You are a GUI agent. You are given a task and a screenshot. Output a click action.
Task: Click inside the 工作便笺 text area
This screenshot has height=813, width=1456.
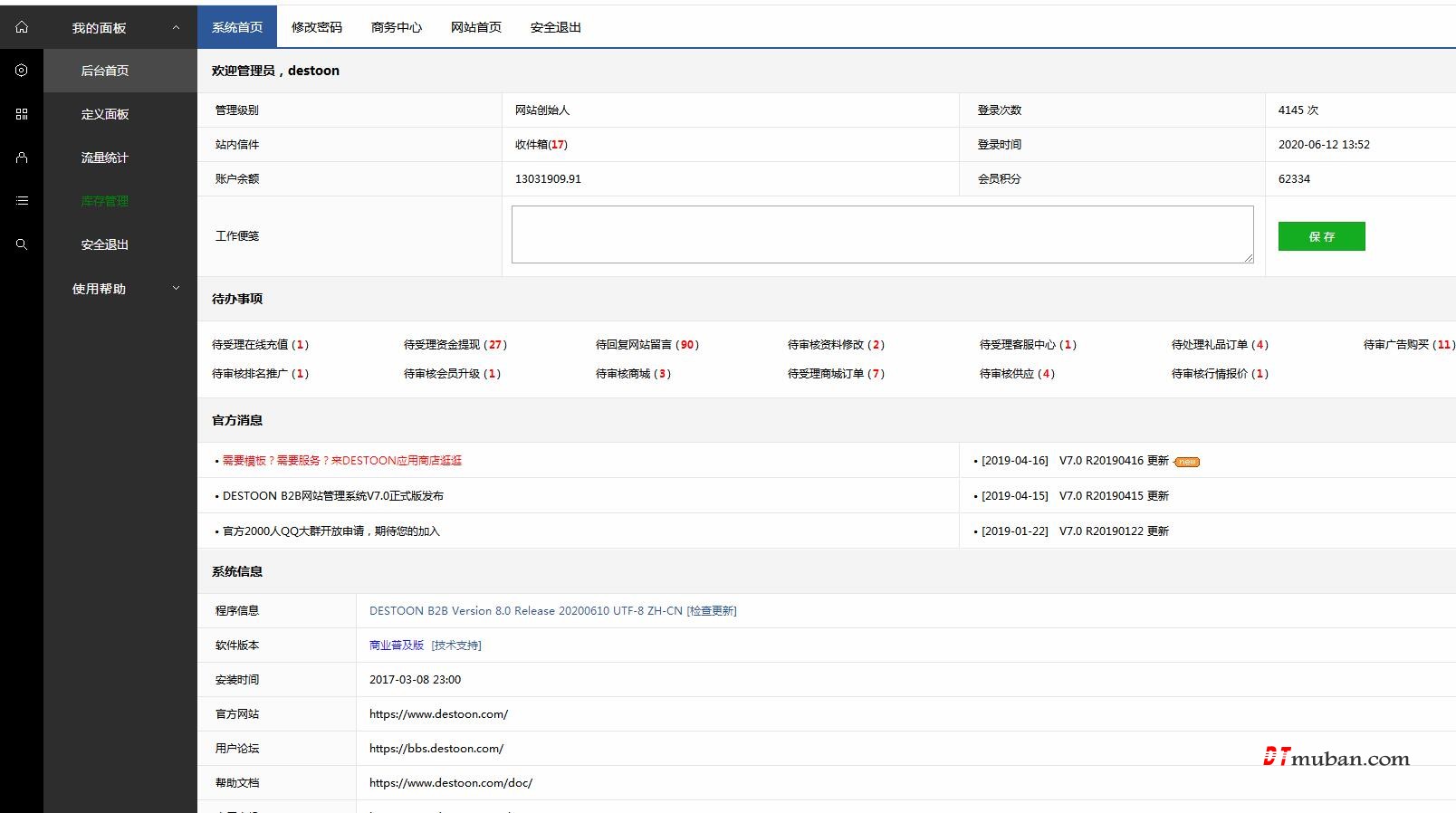point(882,234)
